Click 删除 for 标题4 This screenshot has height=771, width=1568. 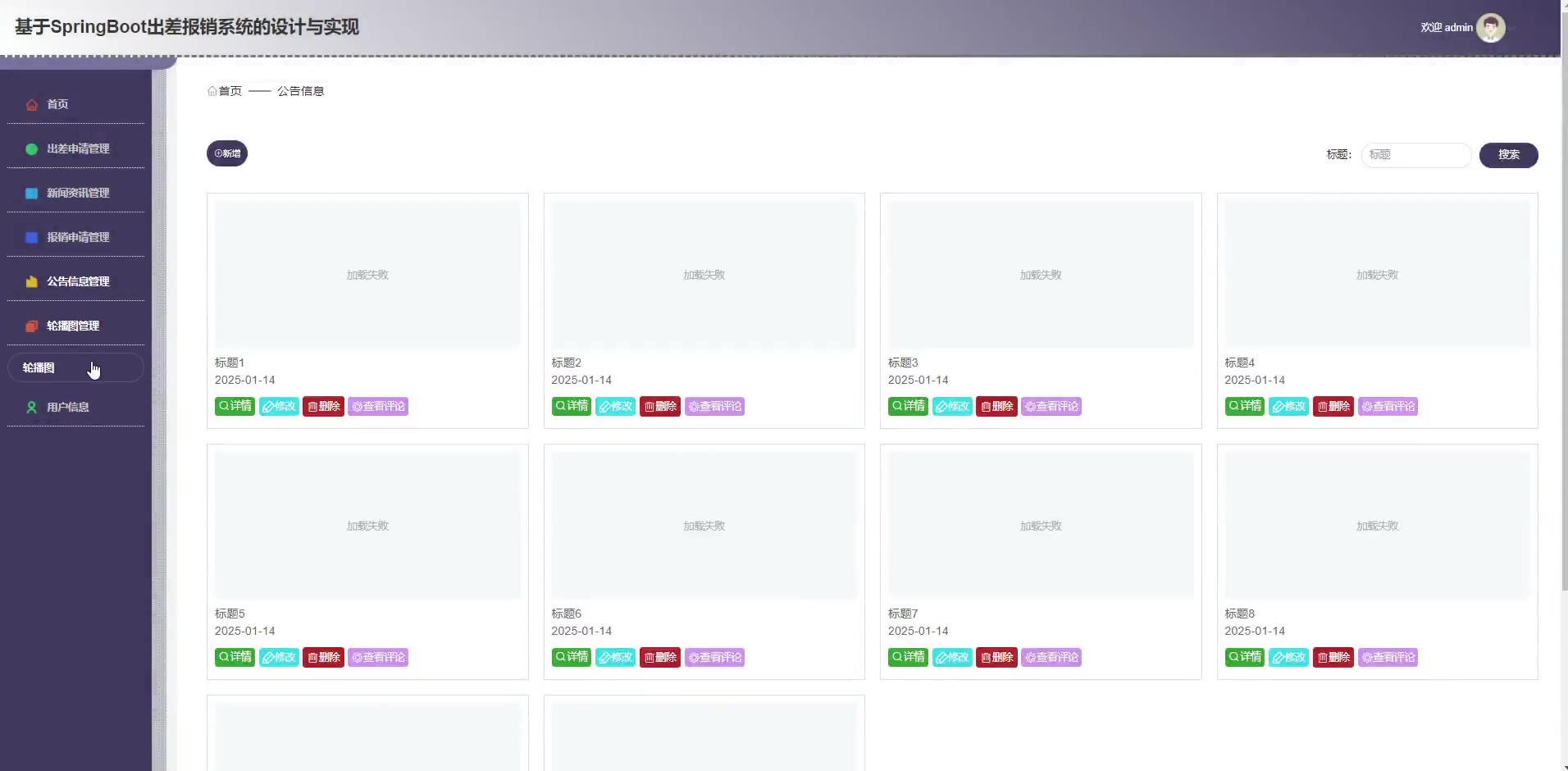point(1333,406)
